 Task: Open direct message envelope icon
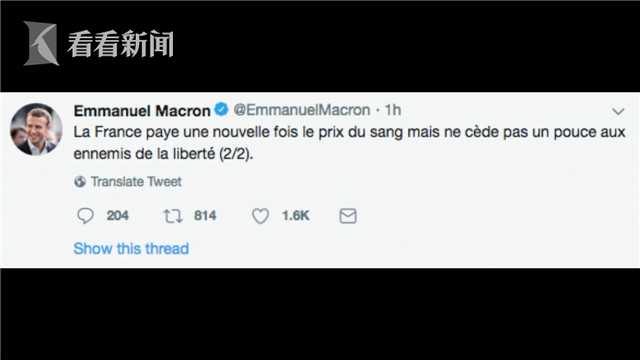point(348,216)
